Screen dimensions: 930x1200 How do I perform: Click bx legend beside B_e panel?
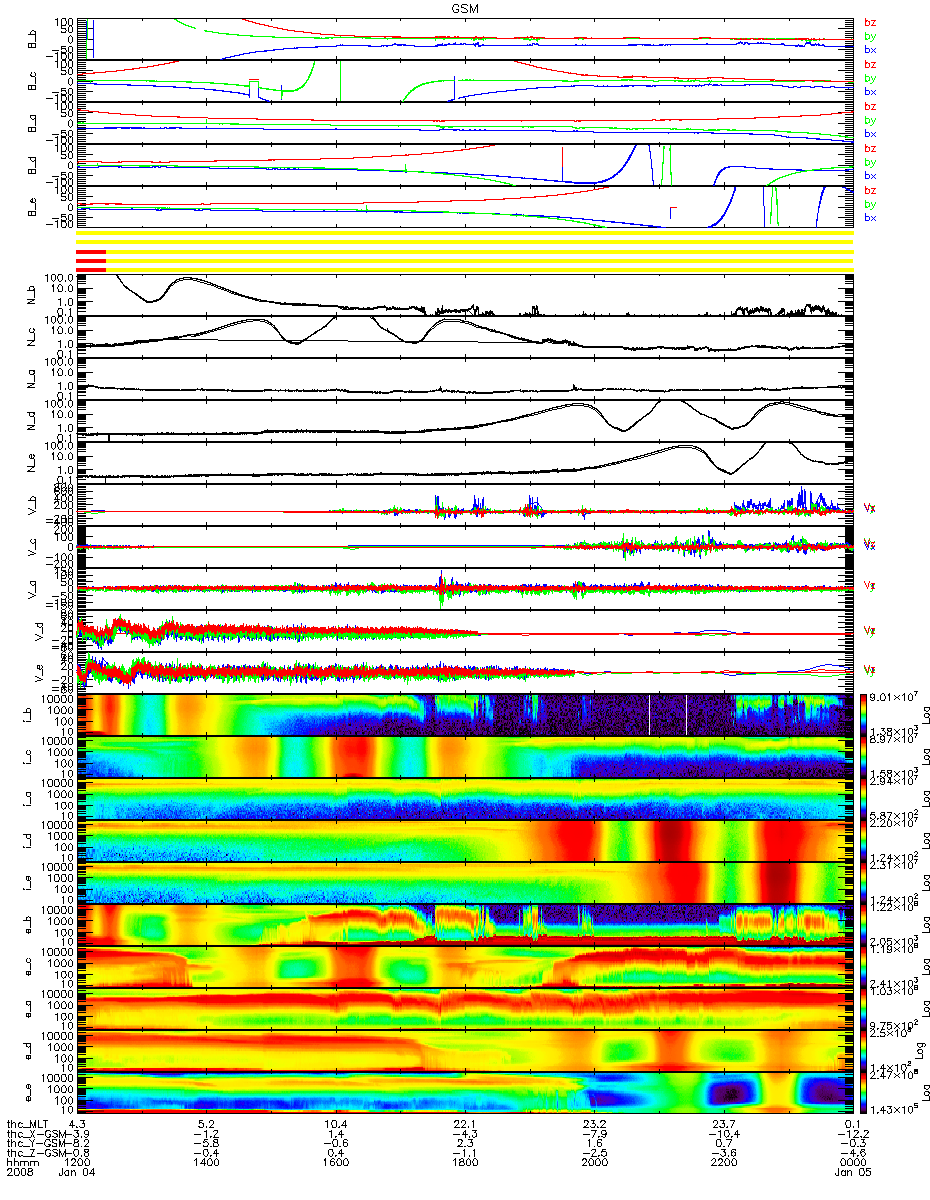point(870,217)
